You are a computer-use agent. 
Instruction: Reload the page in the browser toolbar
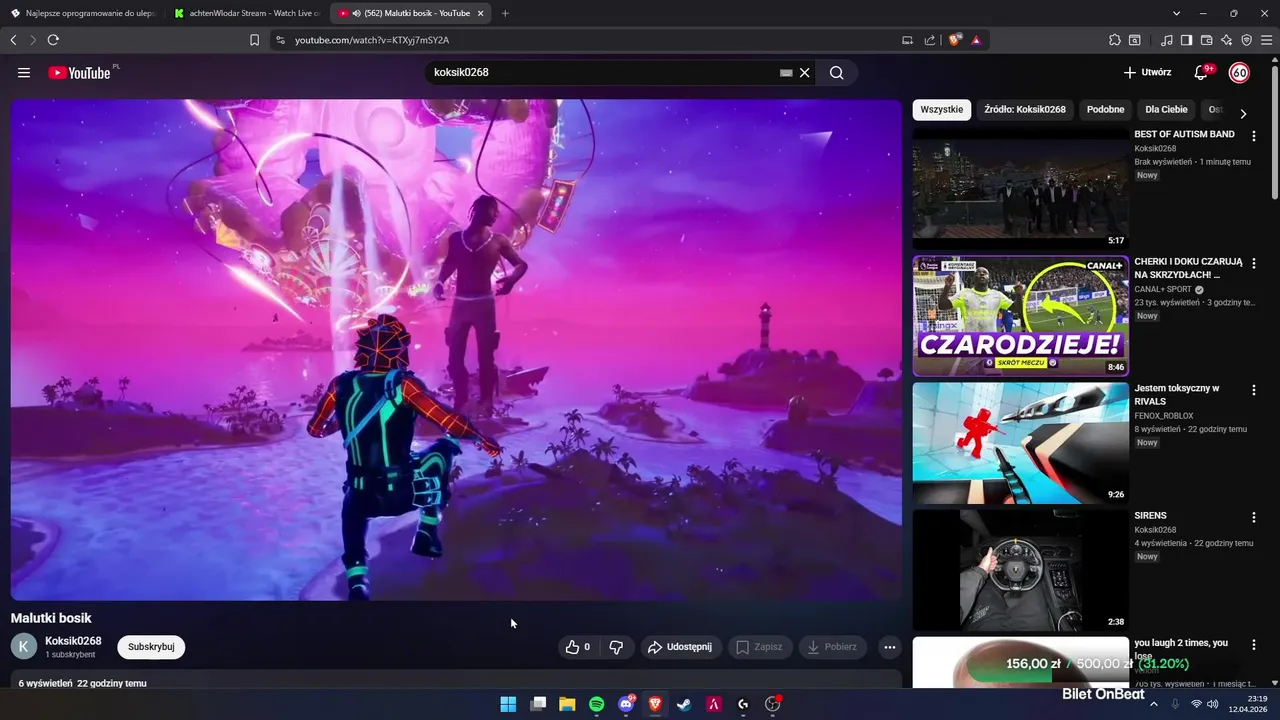(53, 40)
